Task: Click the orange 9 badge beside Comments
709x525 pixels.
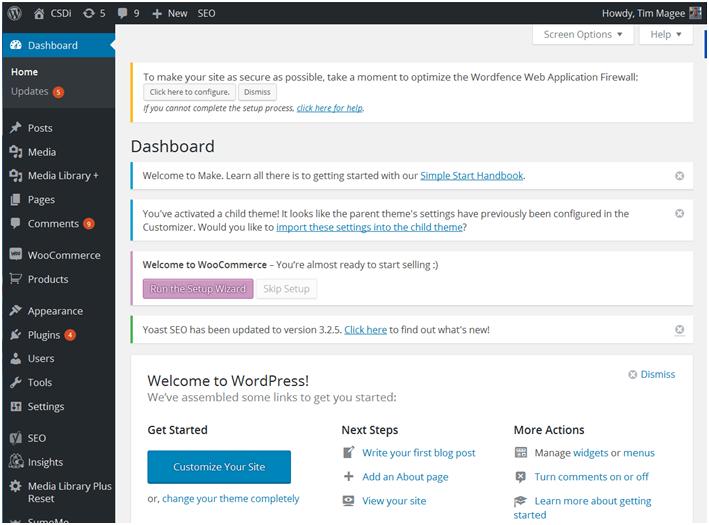Action: (x=89, y=223)
